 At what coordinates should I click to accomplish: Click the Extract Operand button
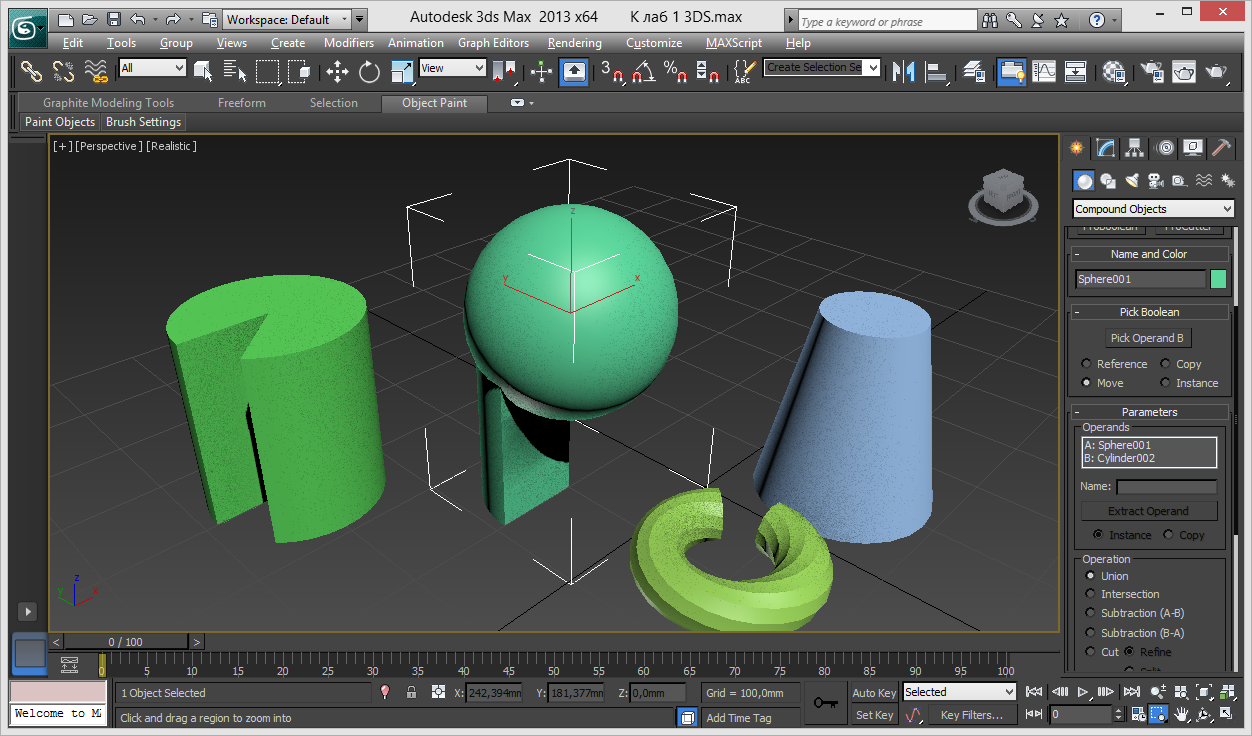[x=1148, y=511]
